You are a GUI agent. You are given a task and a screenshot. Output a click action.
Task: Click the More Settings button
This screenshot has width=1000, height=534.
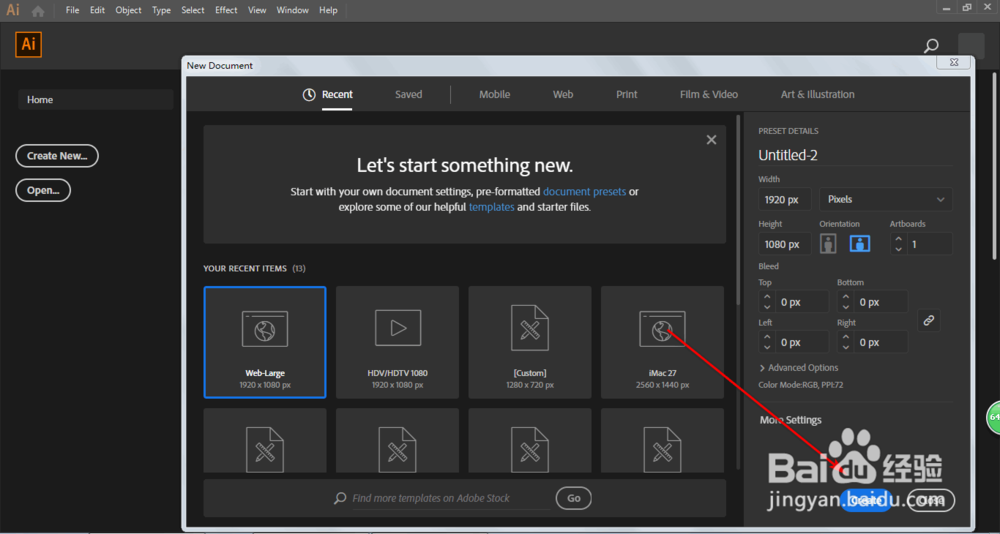[x=791, y=420]
